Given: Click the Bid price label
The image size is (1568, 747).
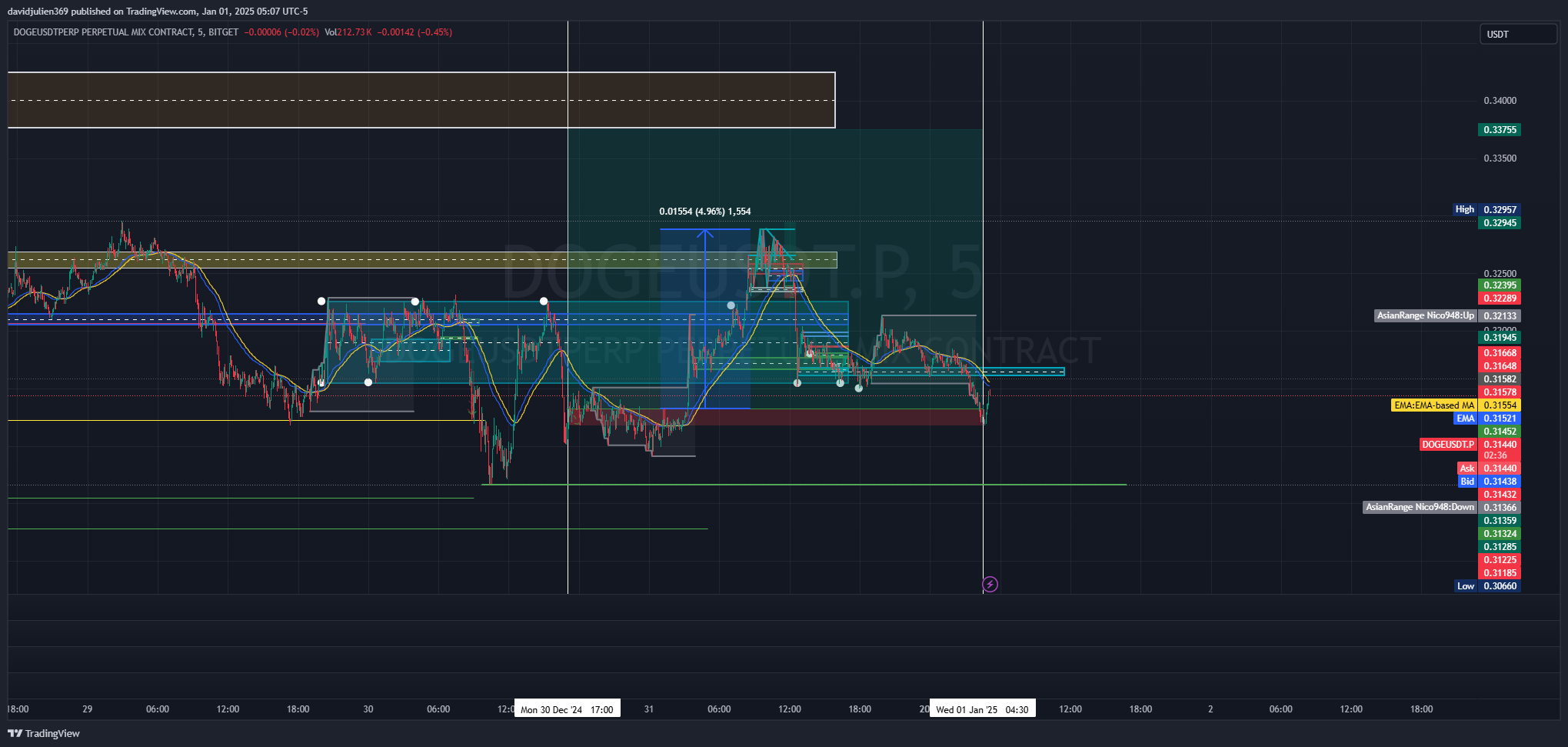Looking at the screenshot, I should point(1489,482).
